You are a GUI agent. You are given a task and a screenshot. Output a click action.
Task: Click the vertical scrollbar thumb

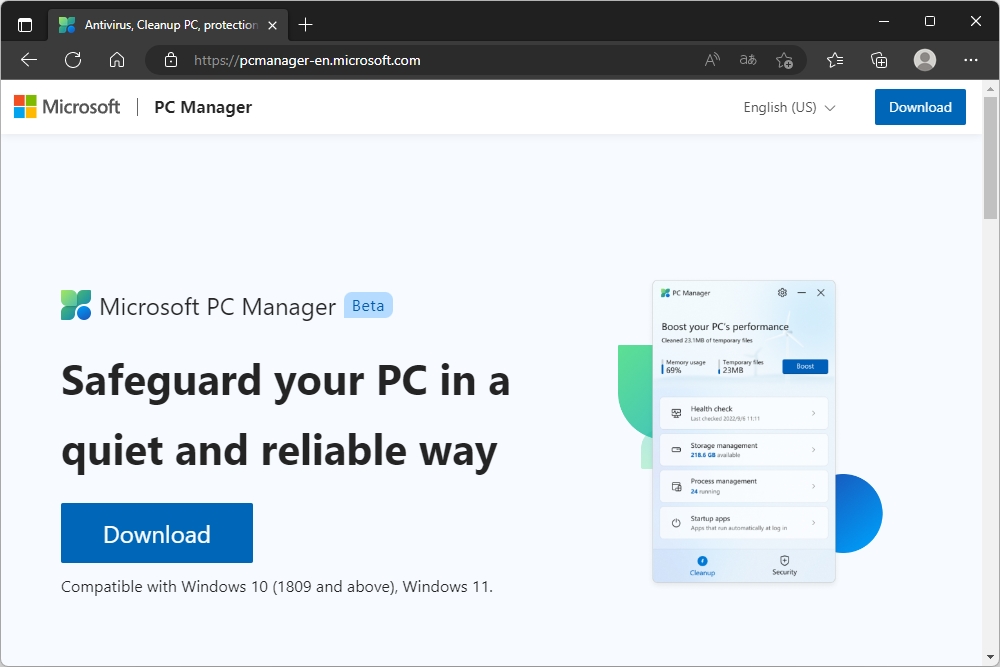(x=990, y=158)
